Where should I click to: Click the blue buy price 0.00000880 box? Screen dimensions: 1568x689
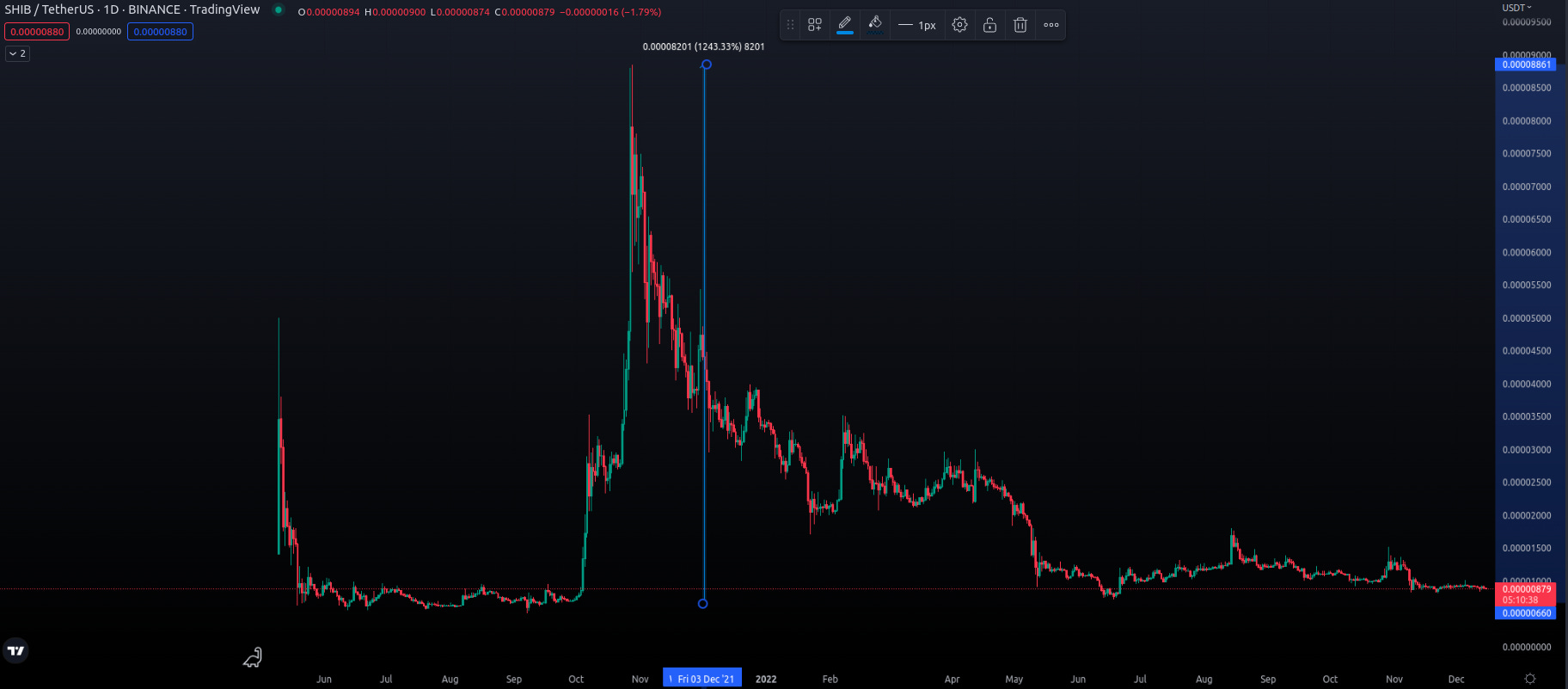tap(160, 32)
